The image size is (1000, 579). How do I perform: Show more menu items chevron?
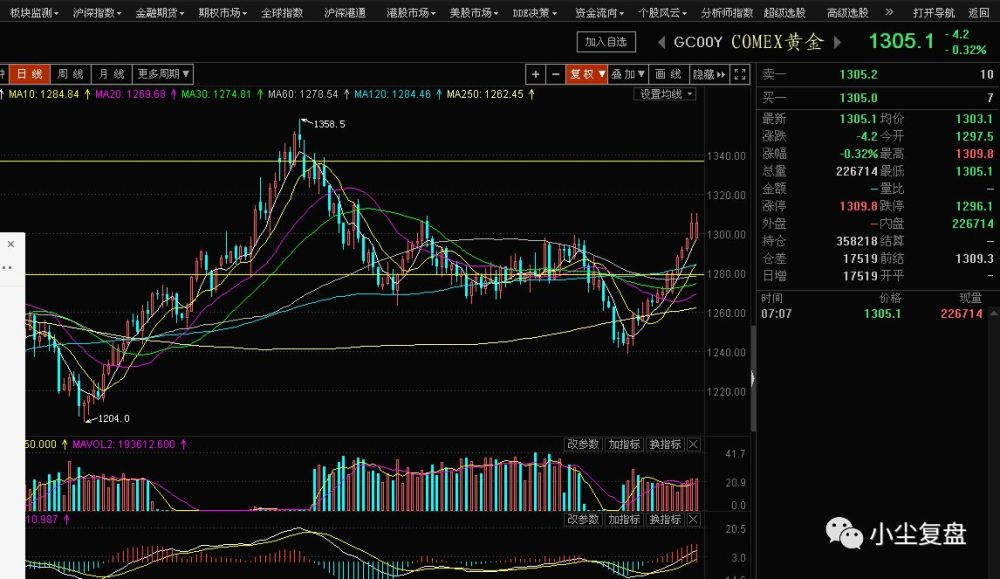(x=889, y=12)
